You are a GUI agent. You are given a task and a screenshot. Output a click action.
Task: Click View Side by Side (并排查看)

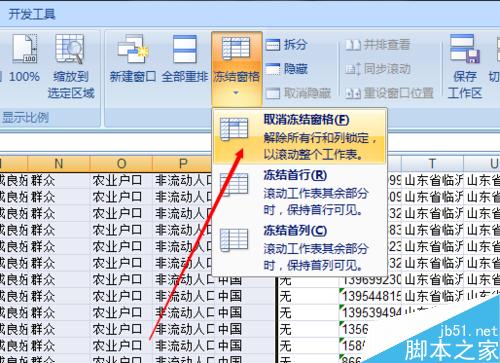click(378, 44)
